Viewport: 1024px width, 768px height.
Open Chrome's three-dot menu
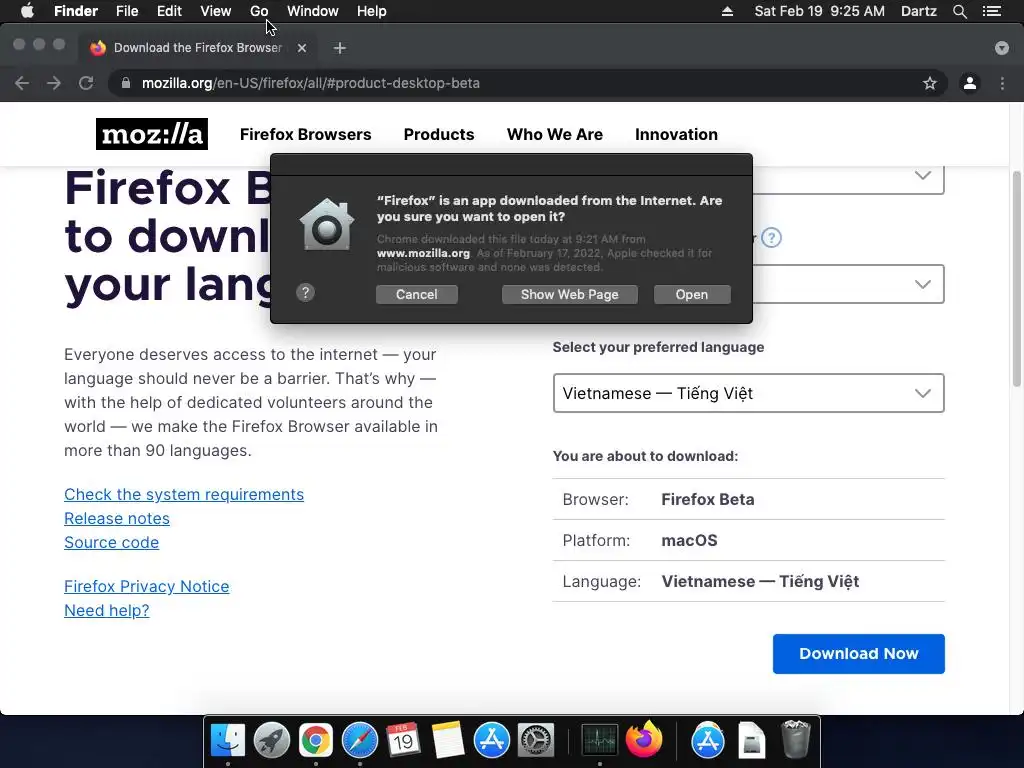(1002, 83)
